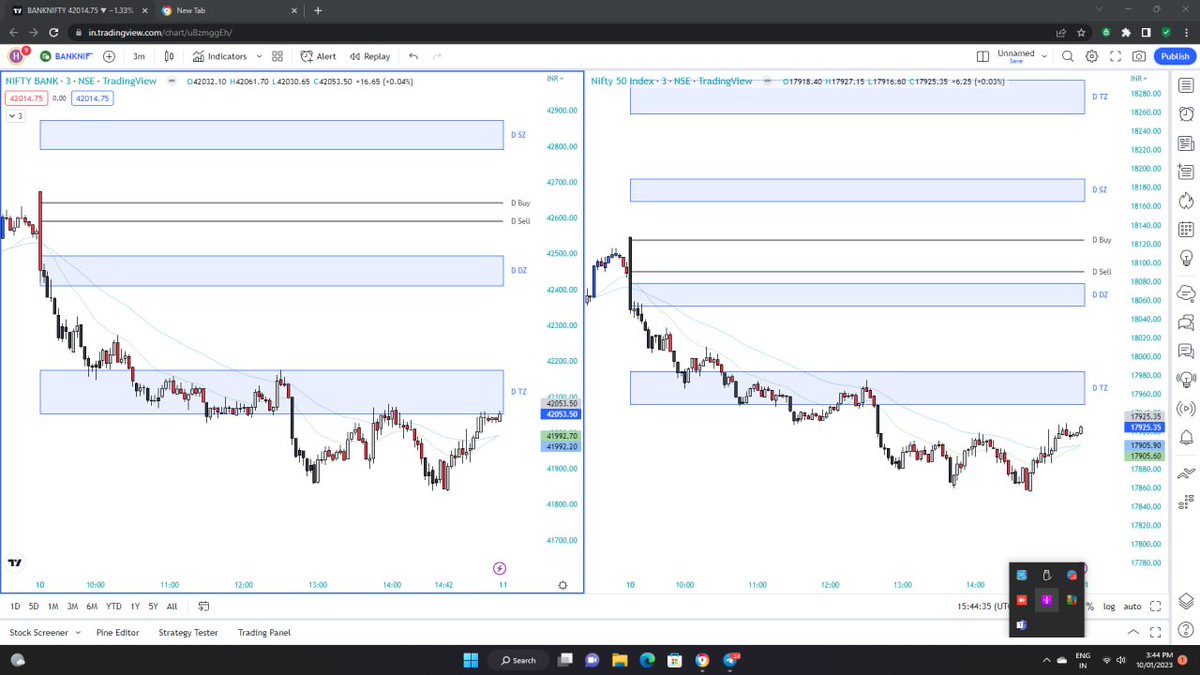Open Public Chats cloud bubble icon
Viewport: 1200px width, 675px height.
pyautogui.click(x=1187, y=292)
